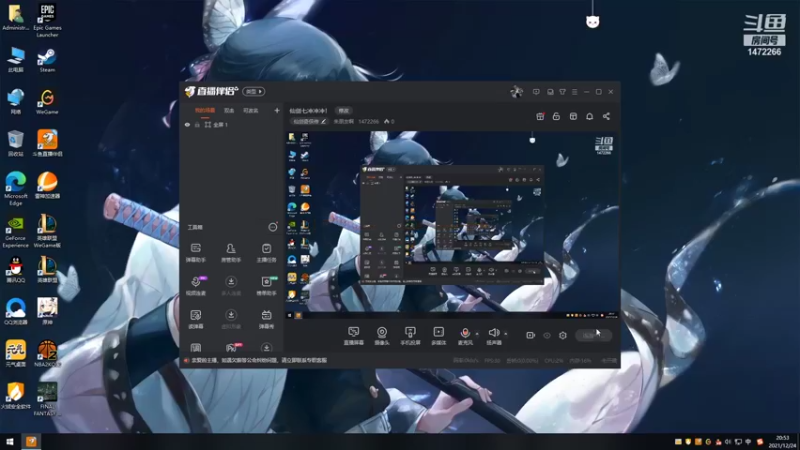This screenshot has width=800, height=450.
Task: Open the 弹幕助手 danmaku assistant tool
Action: click(196, 252)
